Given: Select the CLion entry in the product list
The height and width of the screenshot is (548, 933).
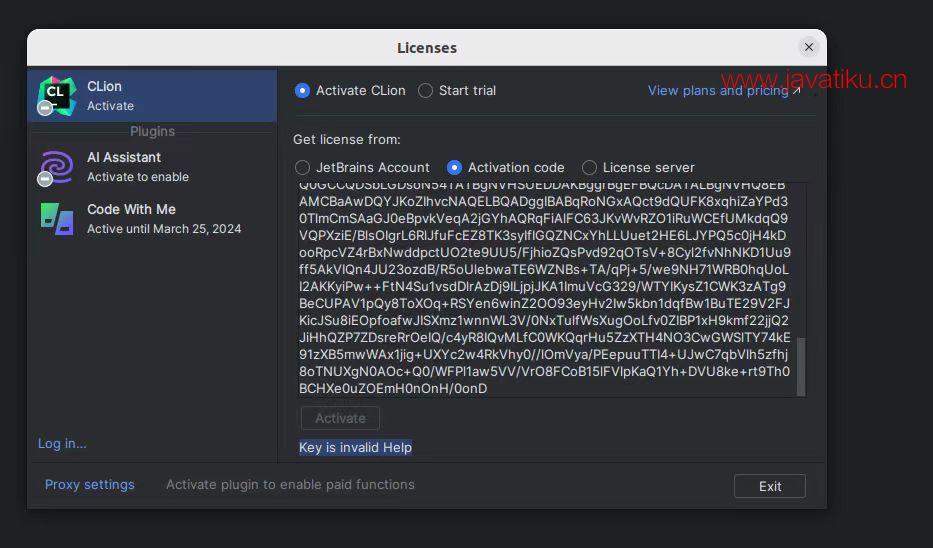Looking at the screenshot, I should coord(152,96).
